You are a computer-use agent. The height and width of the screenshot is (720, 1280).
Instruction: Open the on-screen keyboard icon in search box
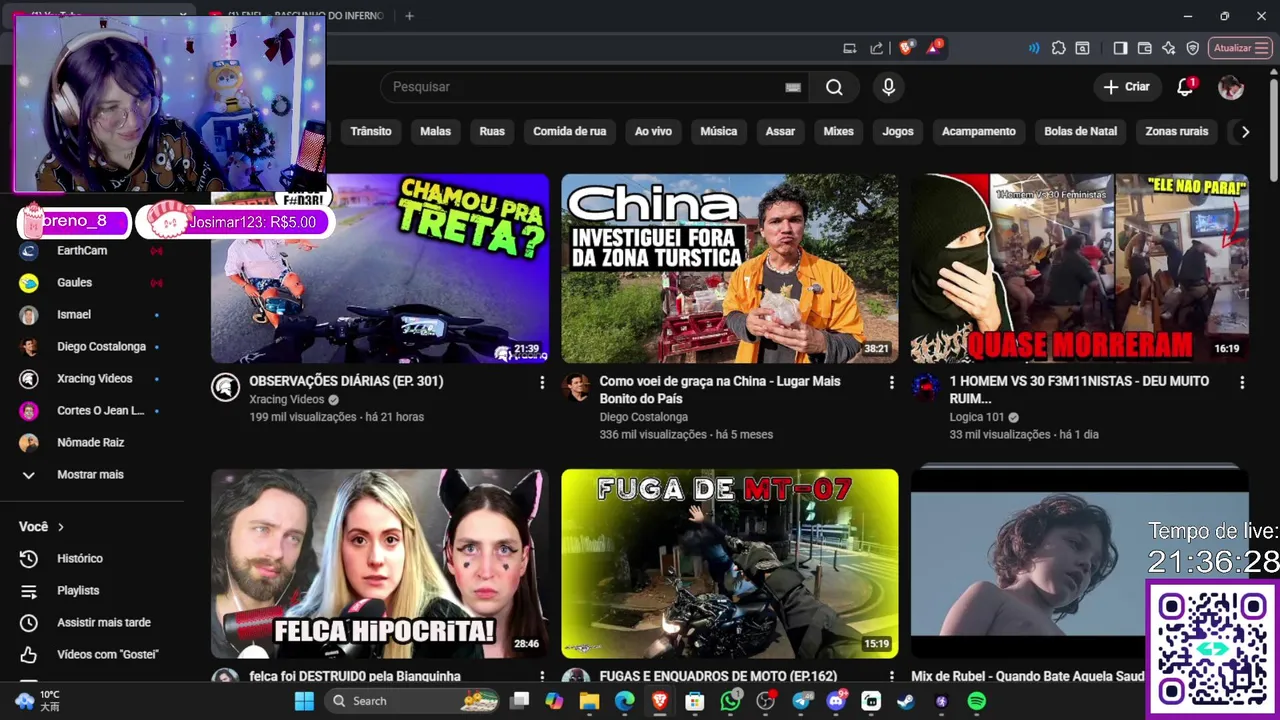tap(793, 87)
